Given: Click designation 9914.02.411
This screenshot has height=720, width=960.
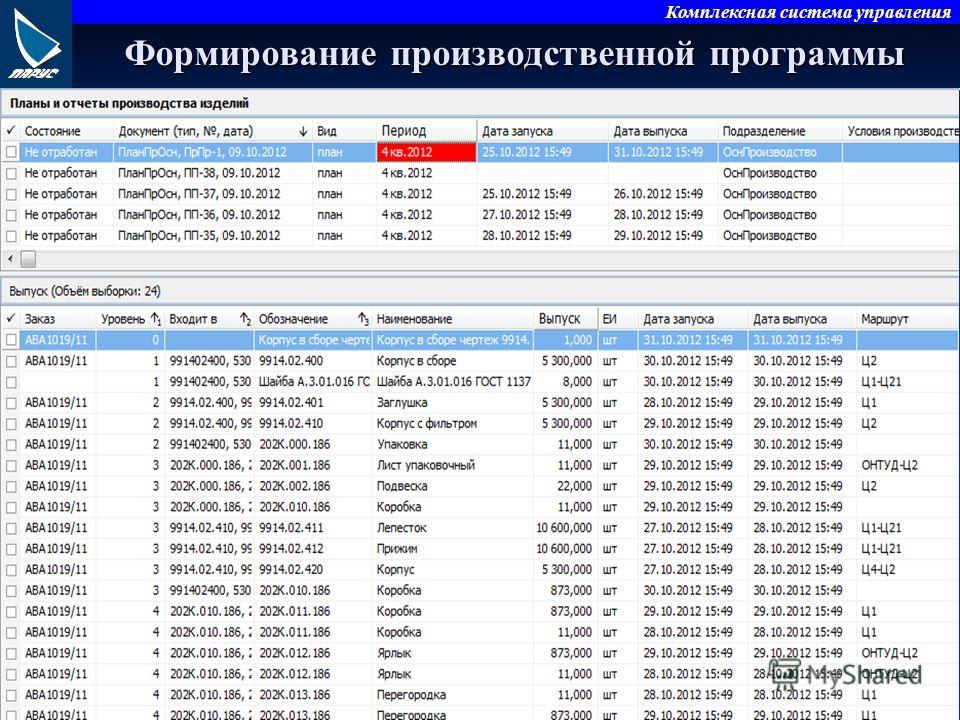Looking at the screenshot, I should coord(291,528).
